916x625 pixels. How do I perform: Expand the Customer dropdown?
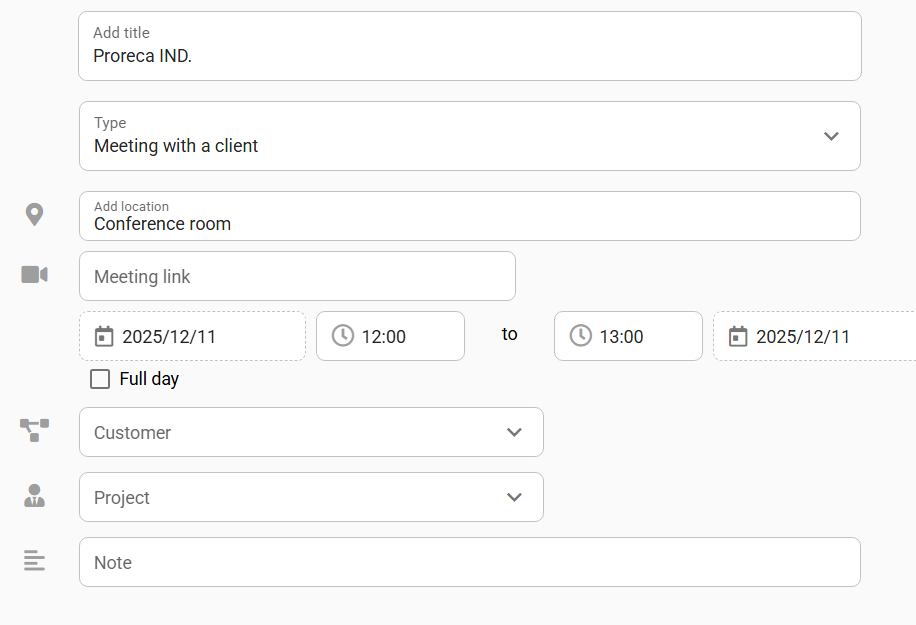(x=514, y=432)
